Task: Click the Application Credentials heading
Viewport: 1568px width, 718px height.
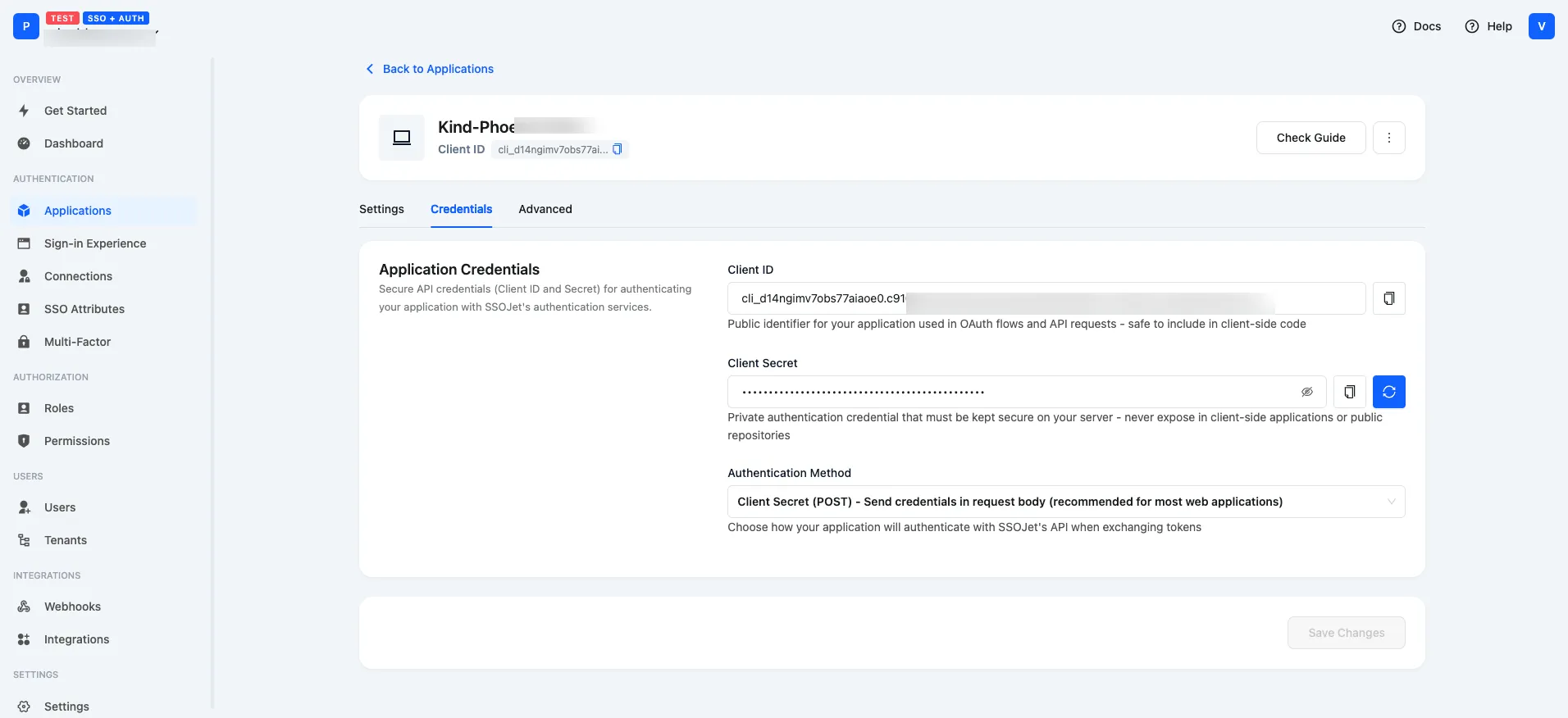Action: click(459, 270)
